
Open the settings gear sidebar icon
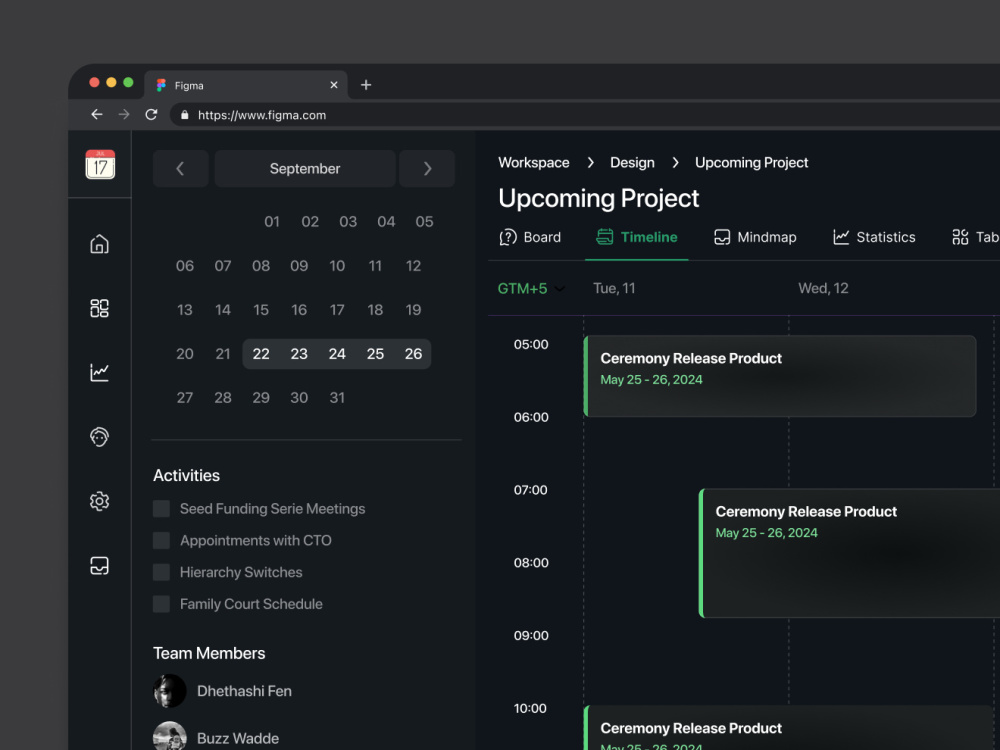[99, 501]
